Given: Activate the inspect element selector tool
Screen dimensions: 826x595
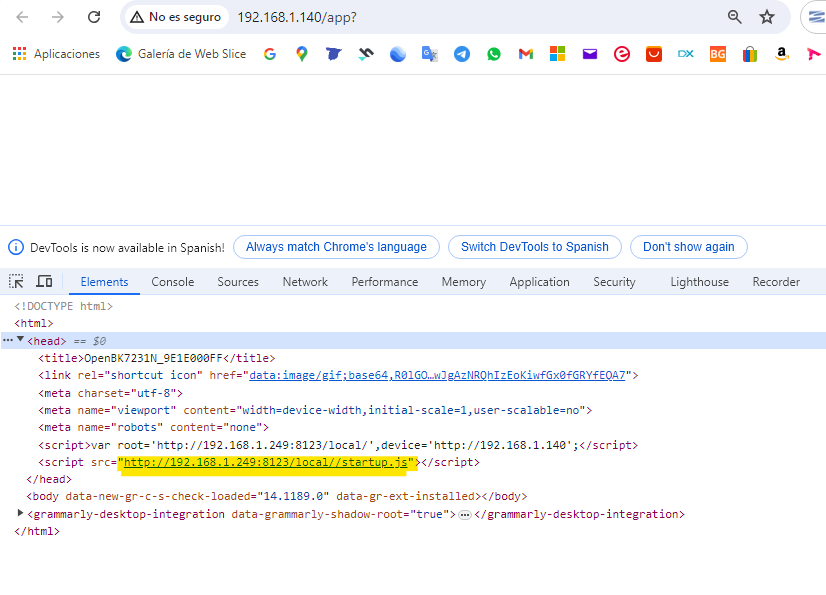Looking at the screenshot, I should (16, 281).
